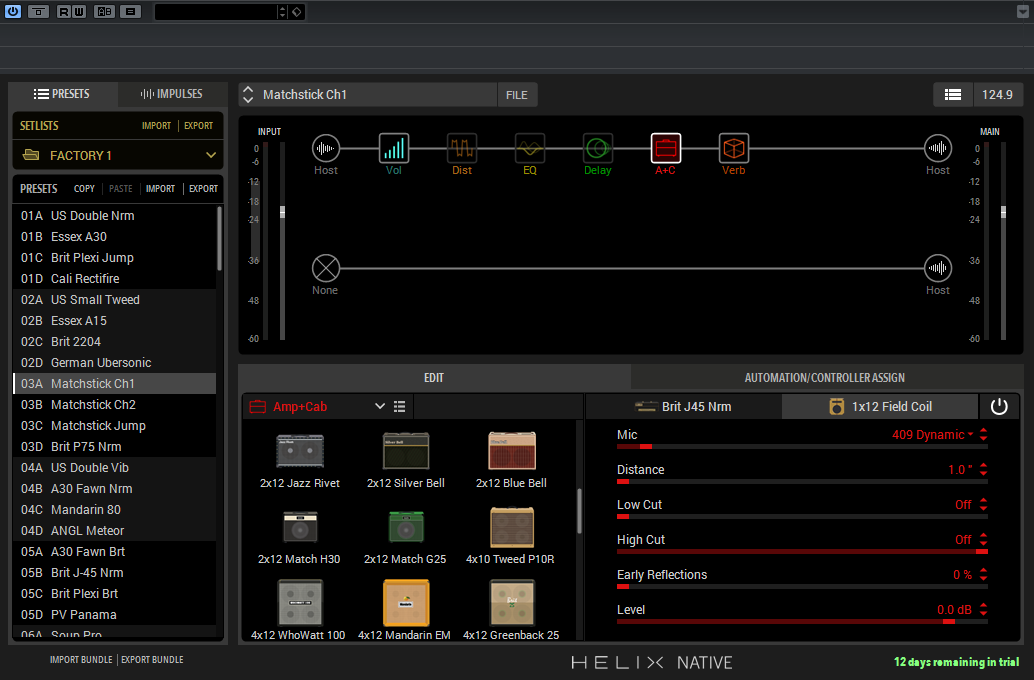Open the preset list view icon near tempo

tap(953, 95)
